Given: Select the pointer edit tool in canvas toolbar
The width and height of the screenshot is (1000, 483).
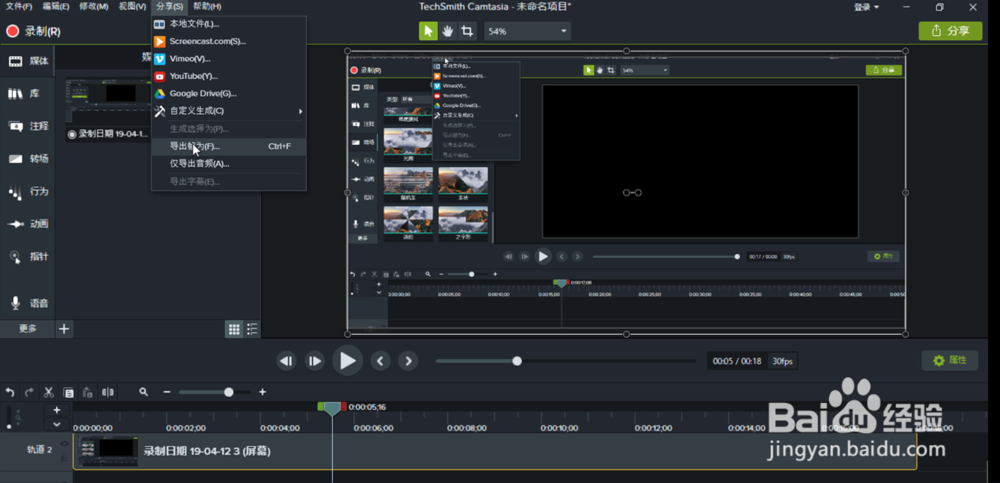Looking at the screenshot, I should tap(429, 31).
